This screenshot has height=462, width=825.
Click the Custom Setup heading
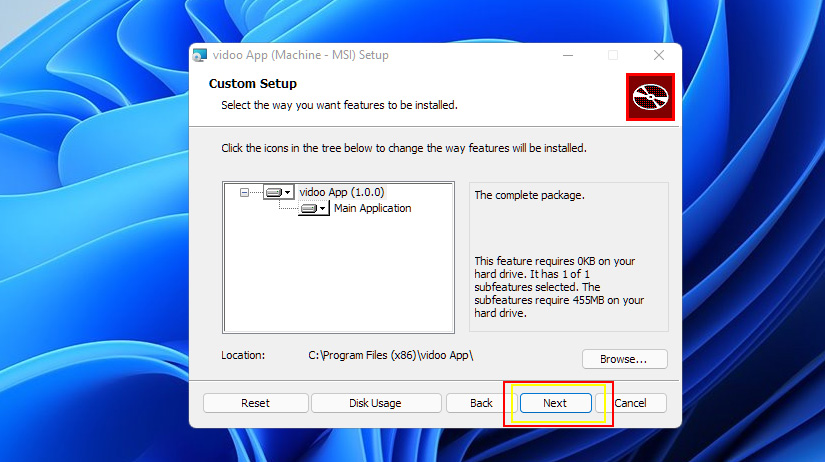[253, 84]
